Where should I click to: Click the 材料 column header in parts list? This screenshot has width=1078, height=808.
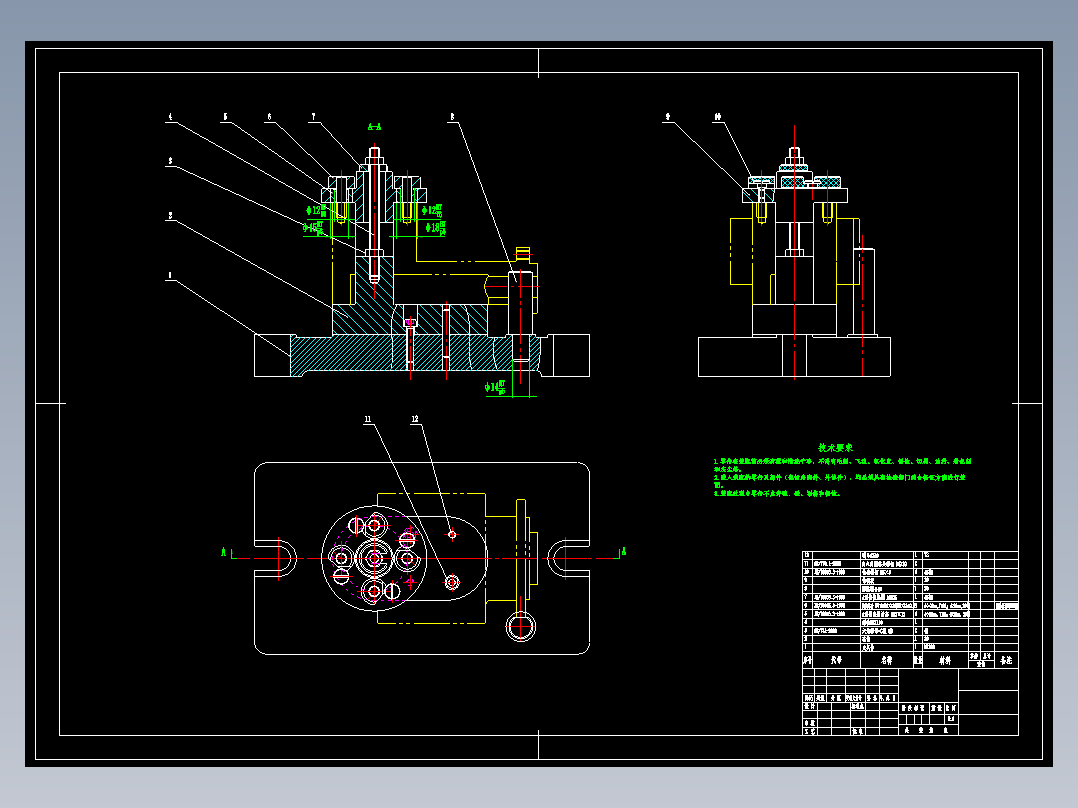coord(945,660)
